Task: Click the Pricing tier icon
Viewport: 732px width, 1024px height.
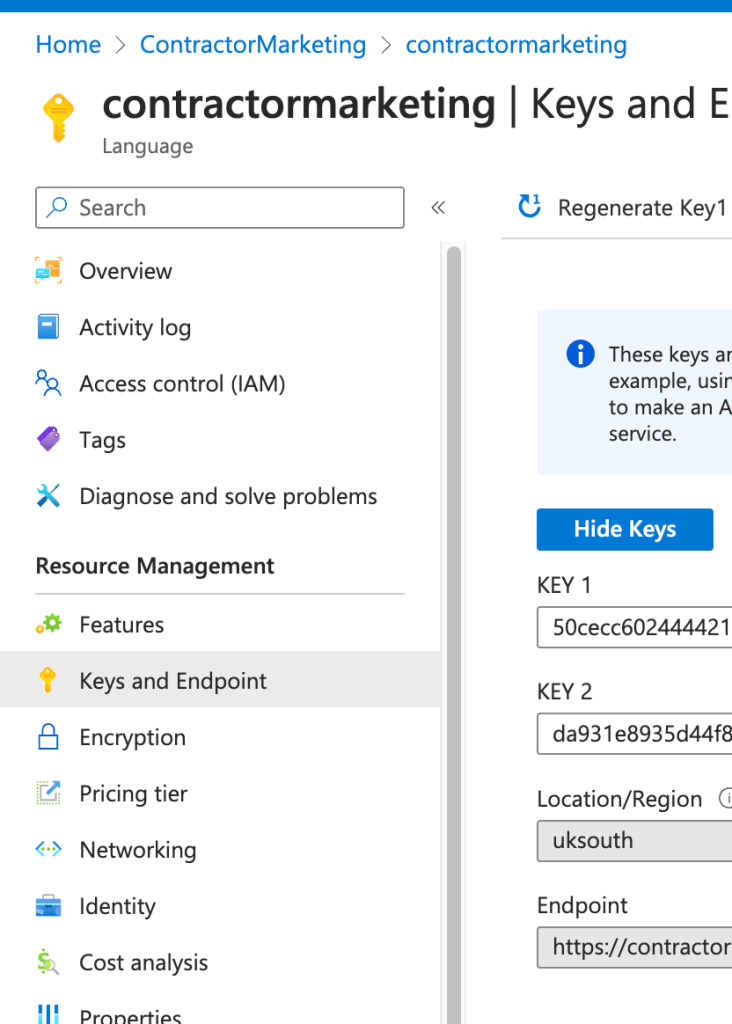Action: [48, 793]
